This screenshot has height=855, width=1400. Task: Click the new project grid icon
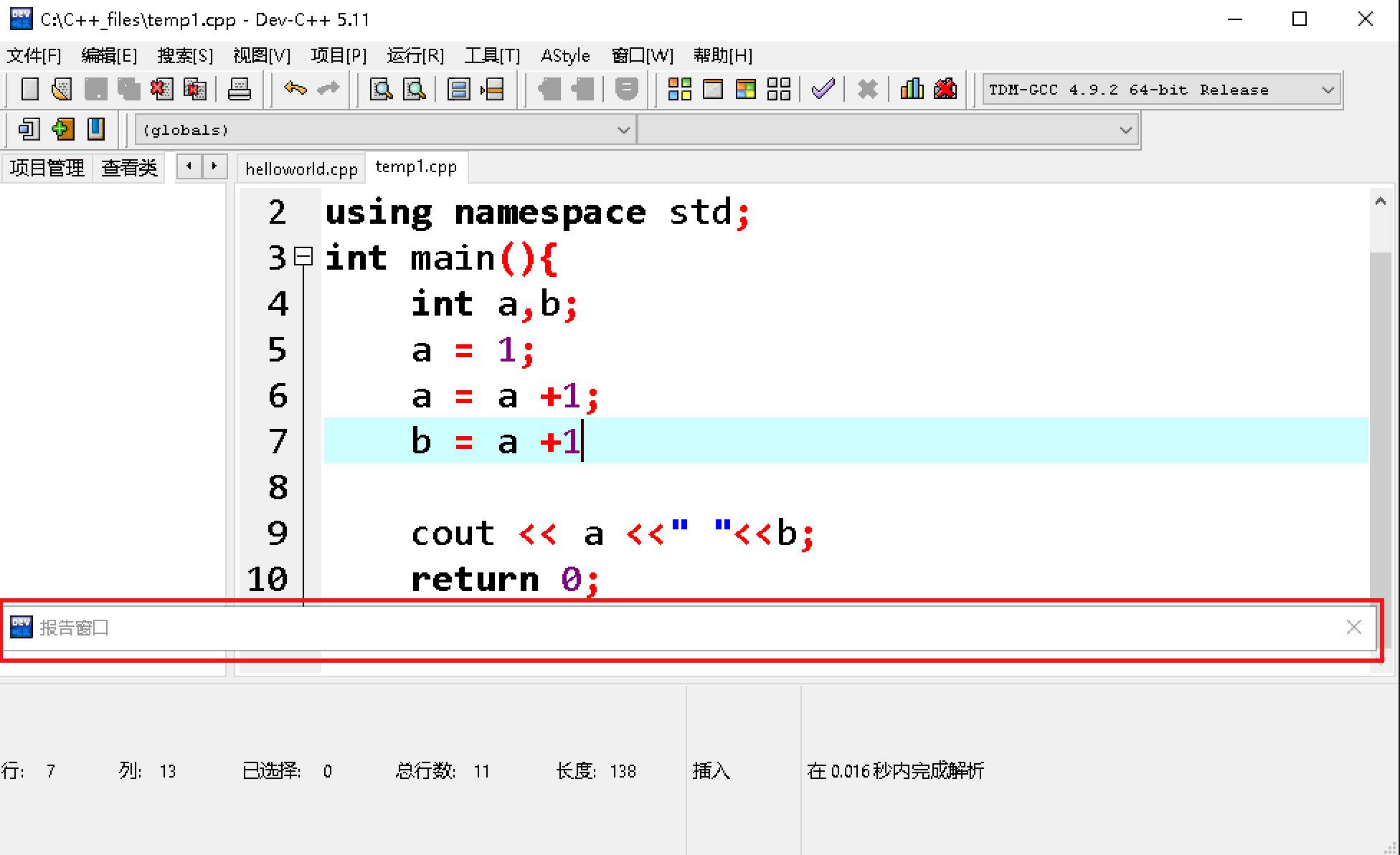tap(679, 89)
